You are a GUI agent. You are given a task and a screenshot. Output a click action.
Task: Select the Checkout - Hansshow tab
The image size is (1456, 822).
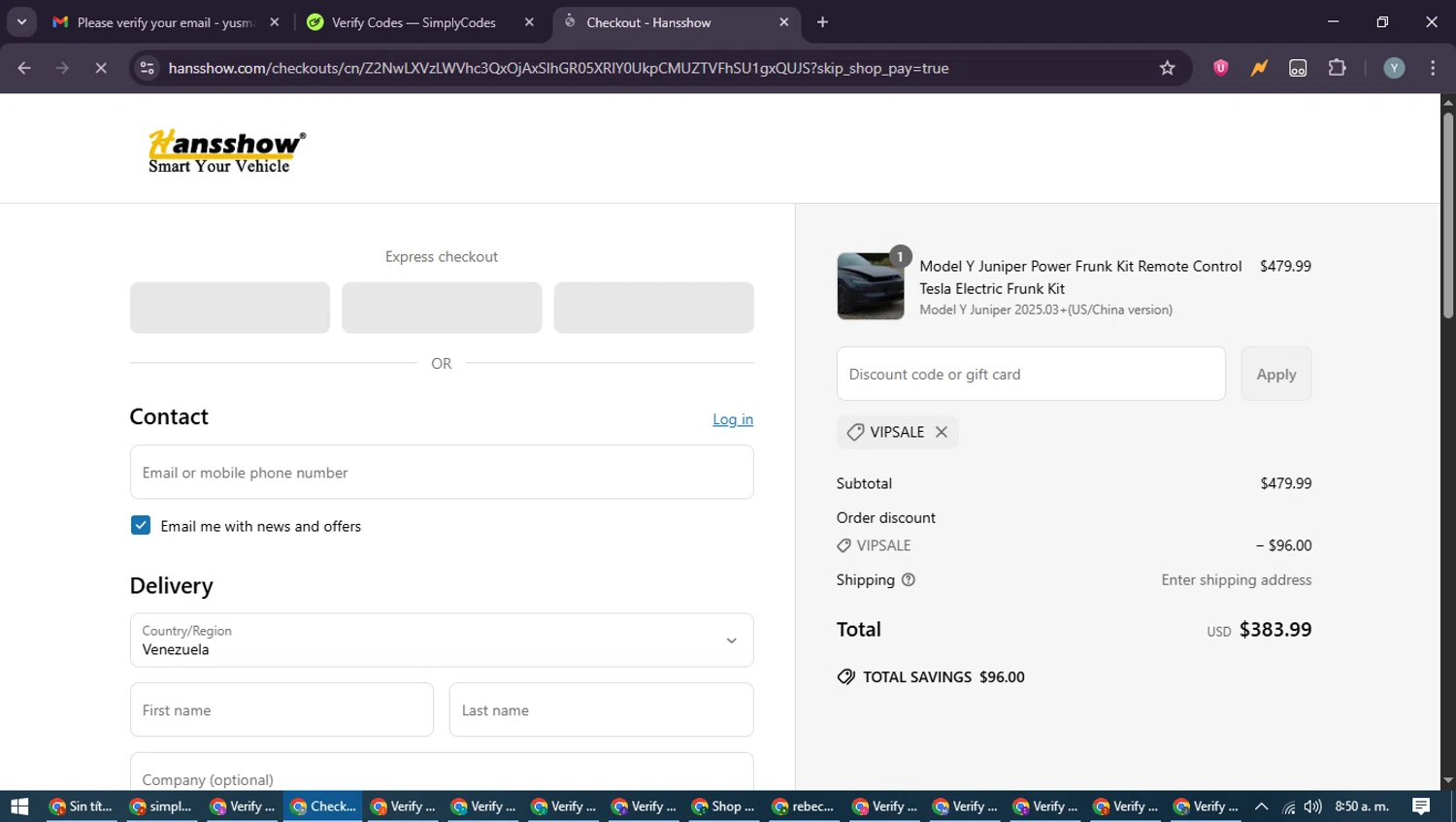(x=677, y=22)
